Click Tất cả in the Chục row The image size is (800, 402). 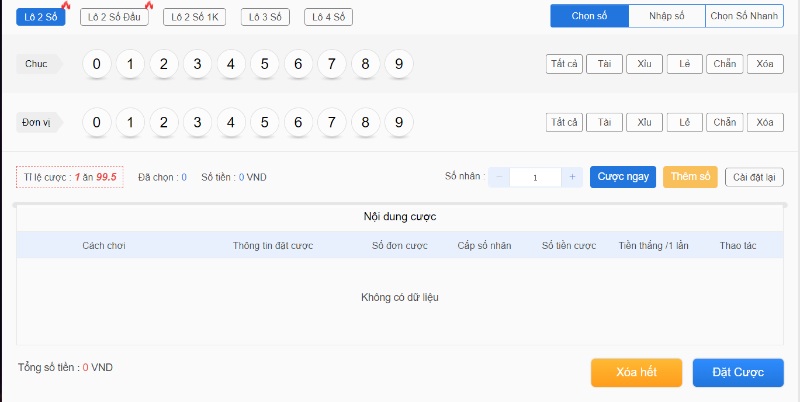pyautogui.click(x=564, y=65)
